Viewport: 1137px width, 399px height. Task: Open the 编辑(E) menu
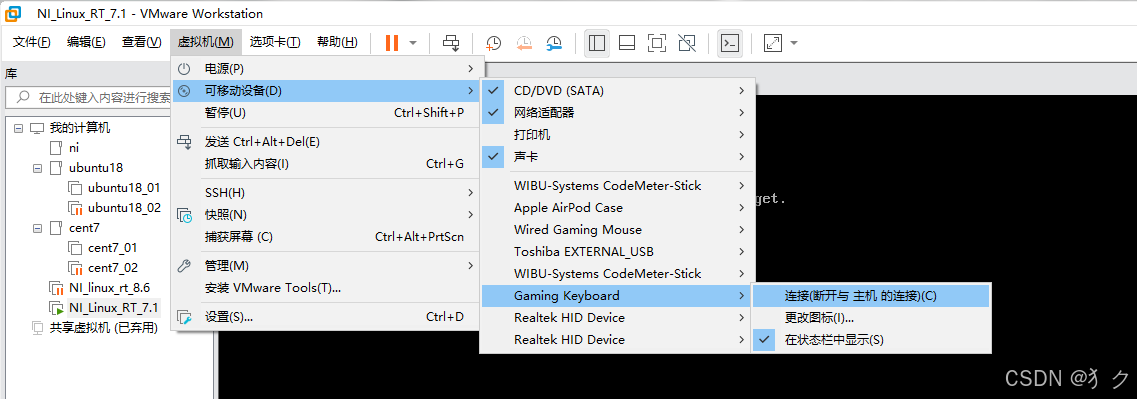(86, 42)
